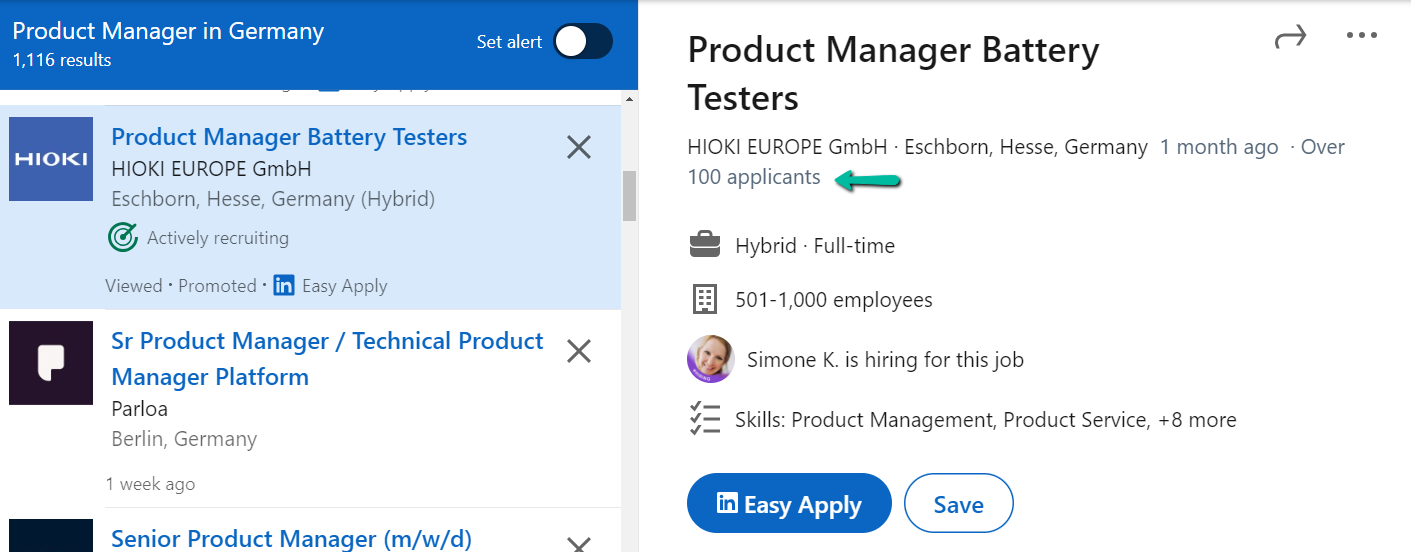
Task: Open the three-dot more options menu
Action: point(1362,36)
